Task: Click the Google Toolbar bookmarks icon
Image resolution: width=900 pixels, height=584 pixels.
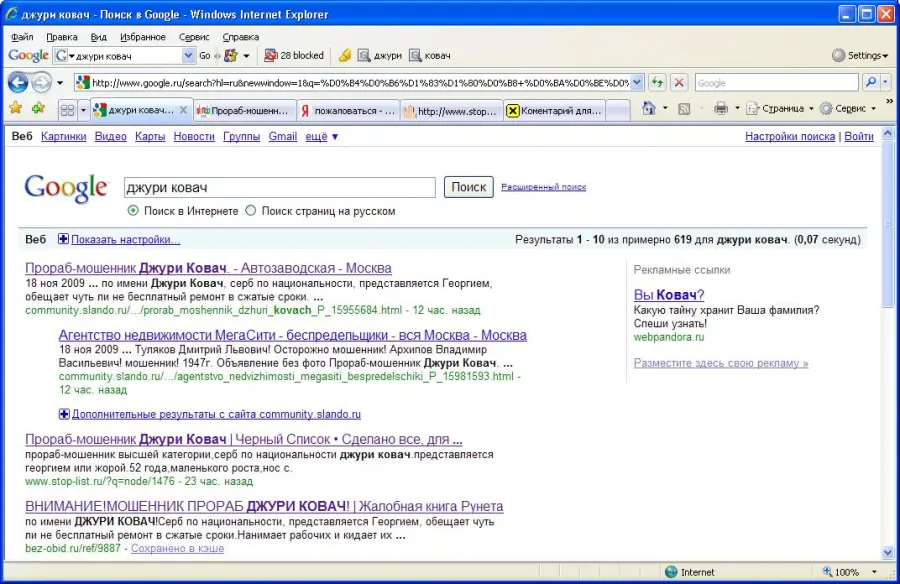Action: (x=231, y=56)
